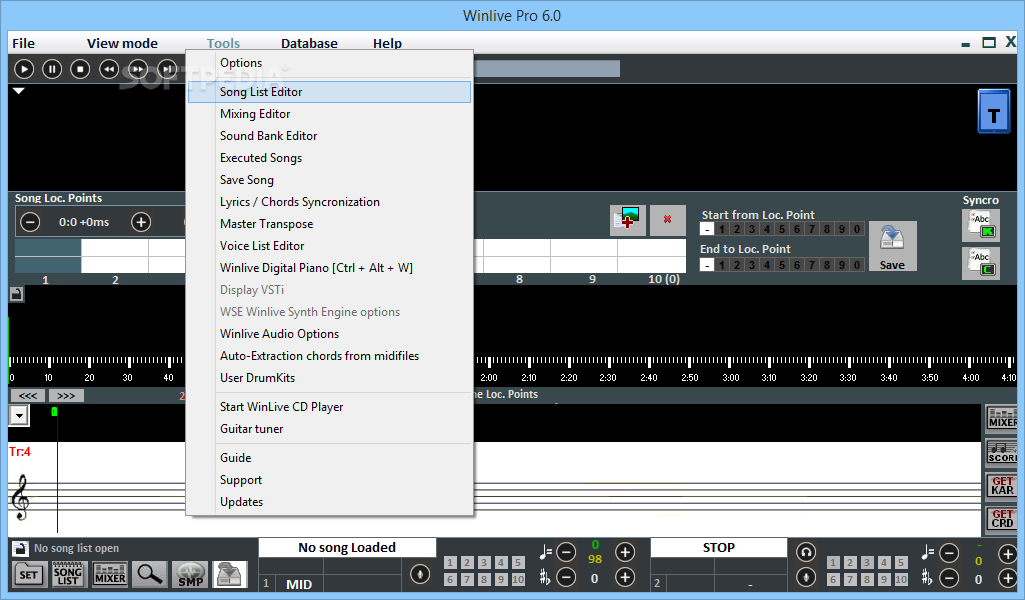Open the Syncro chords (C) icon
This screenshot has width=1025, height=600.
pos(981,262)
